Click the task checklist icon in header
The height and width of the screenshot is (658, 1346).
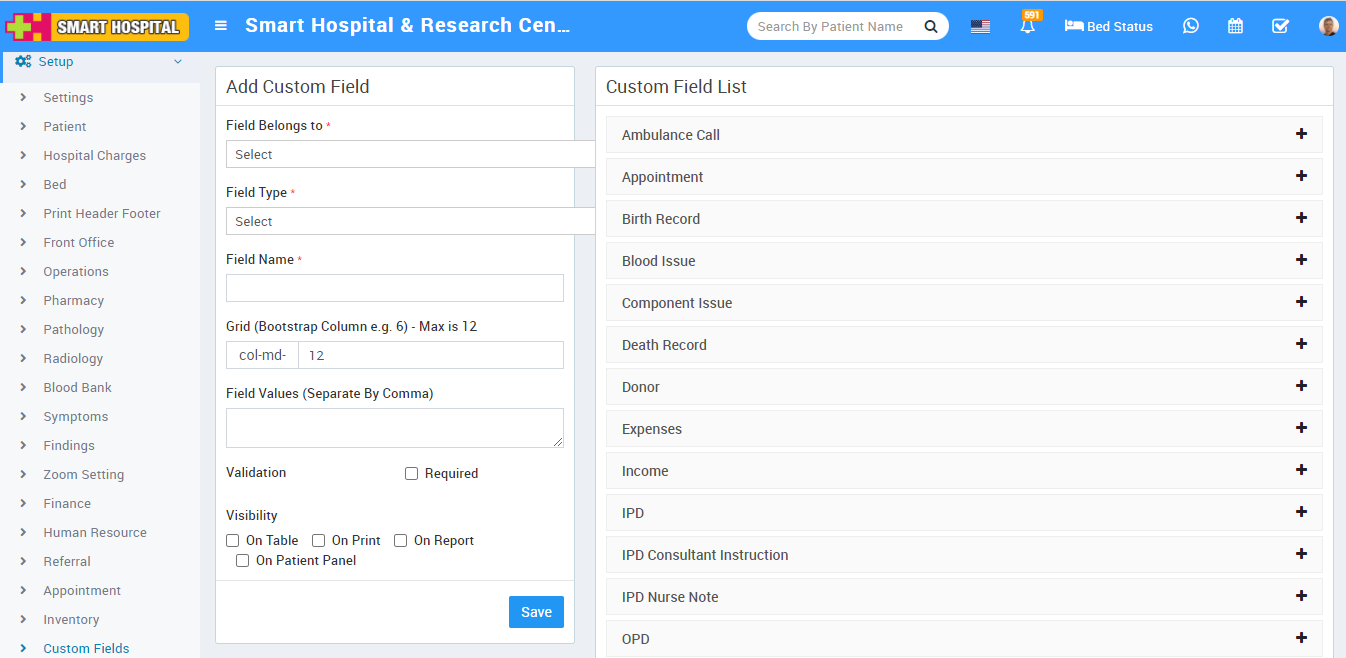1280,27
